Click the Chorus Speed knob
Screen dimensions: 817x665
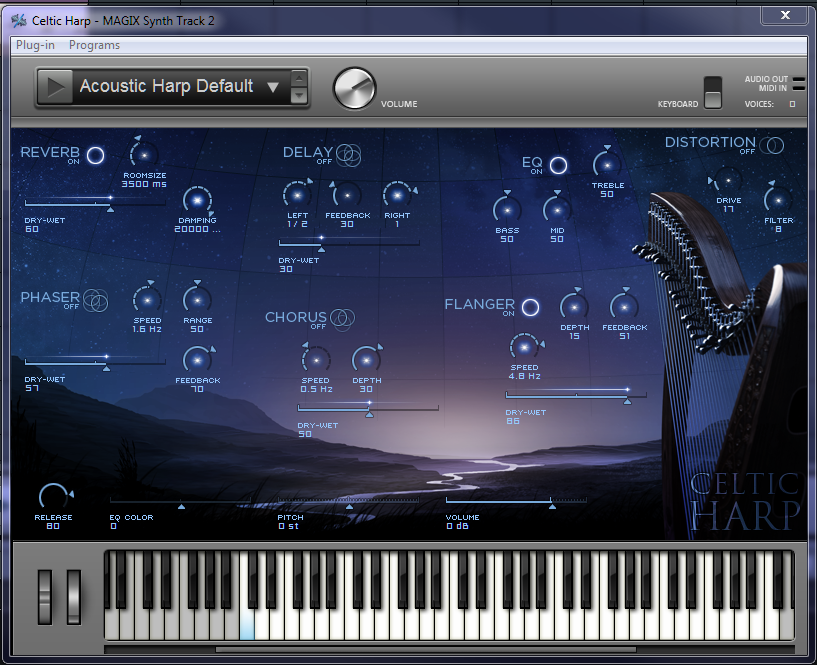(316, 360)
